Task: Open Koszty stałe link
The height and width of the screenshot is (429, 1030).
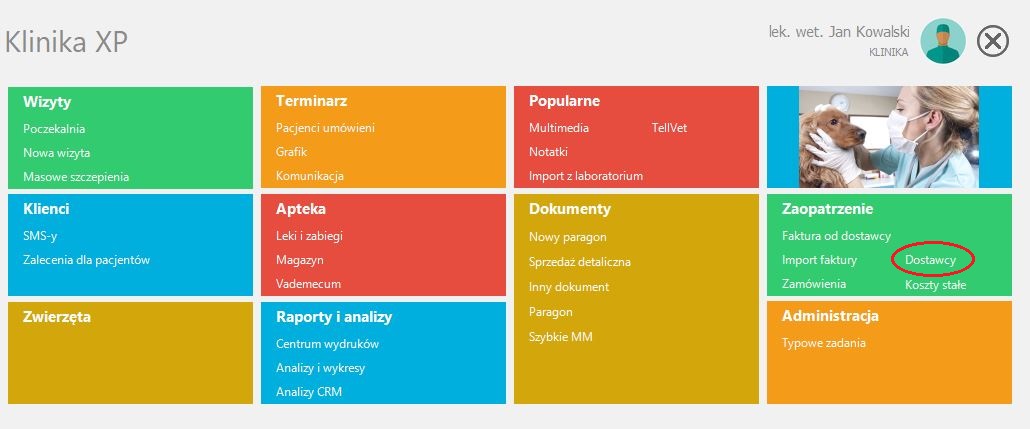Action: pyautogui.click(x=935, y=285)
